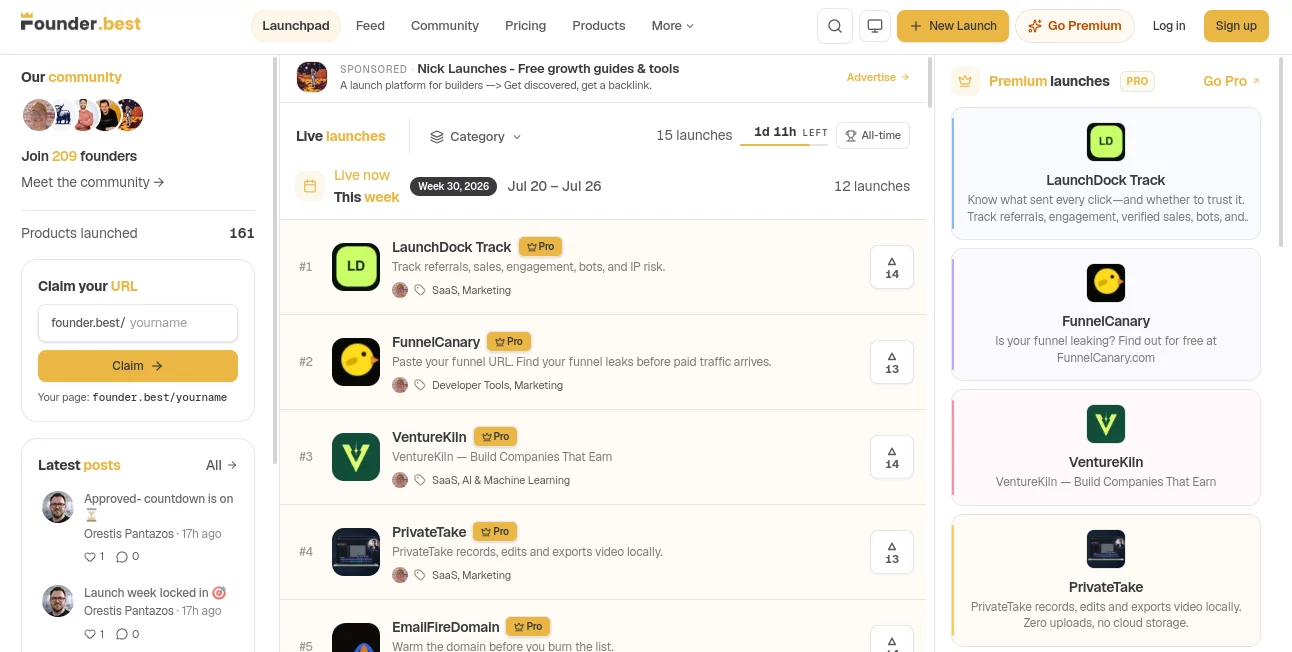Click the founder.best crown logo
Image resolution: width=1292 pixels, height=652 pixels.
[81, 22]
